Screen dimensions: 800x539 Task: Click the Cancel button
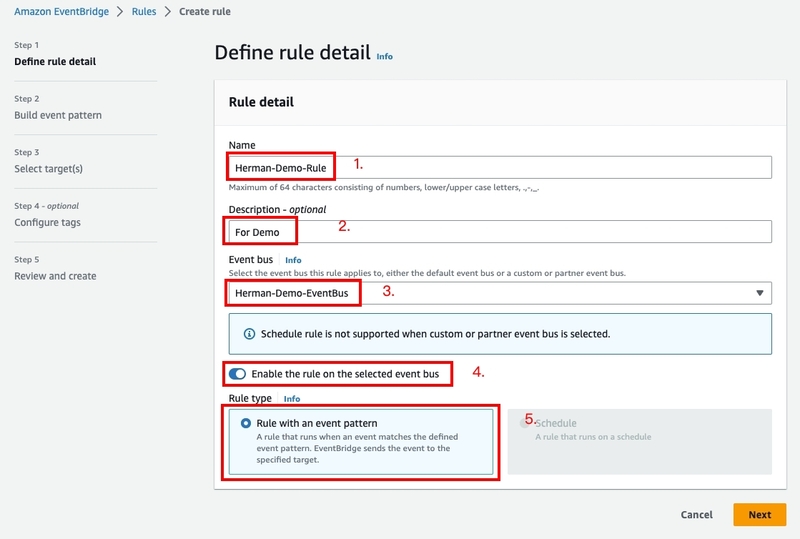(696, 514)
